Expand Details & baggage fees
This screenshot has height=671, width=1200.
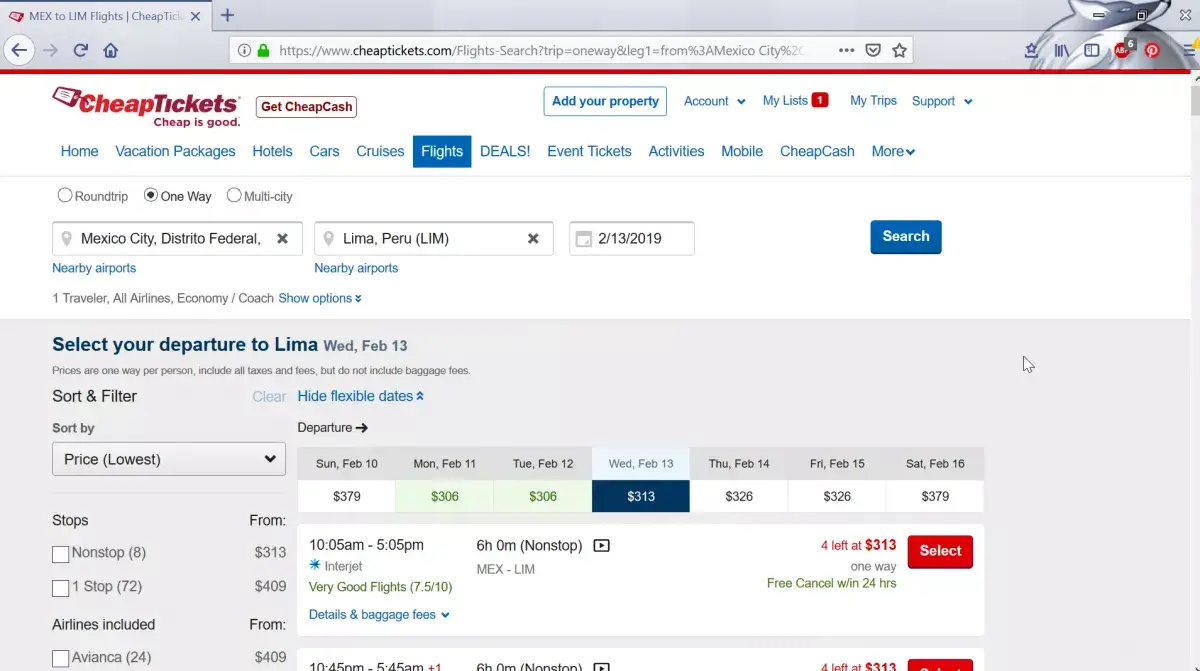click(x=380, y=615)
